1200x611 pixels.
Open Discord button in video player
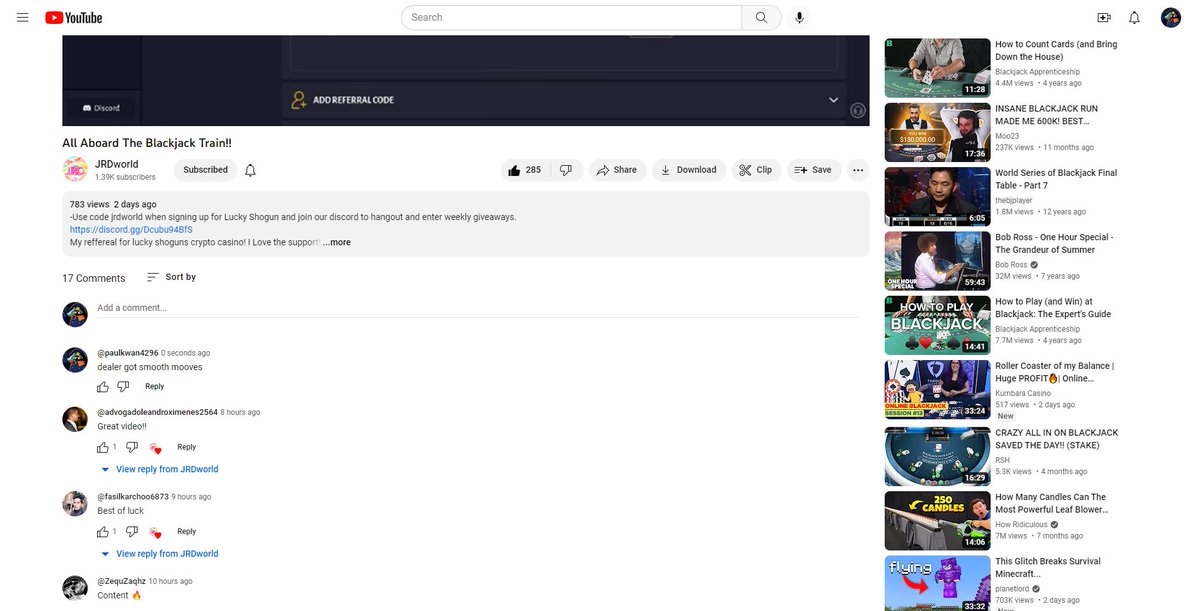coord(100,108)
